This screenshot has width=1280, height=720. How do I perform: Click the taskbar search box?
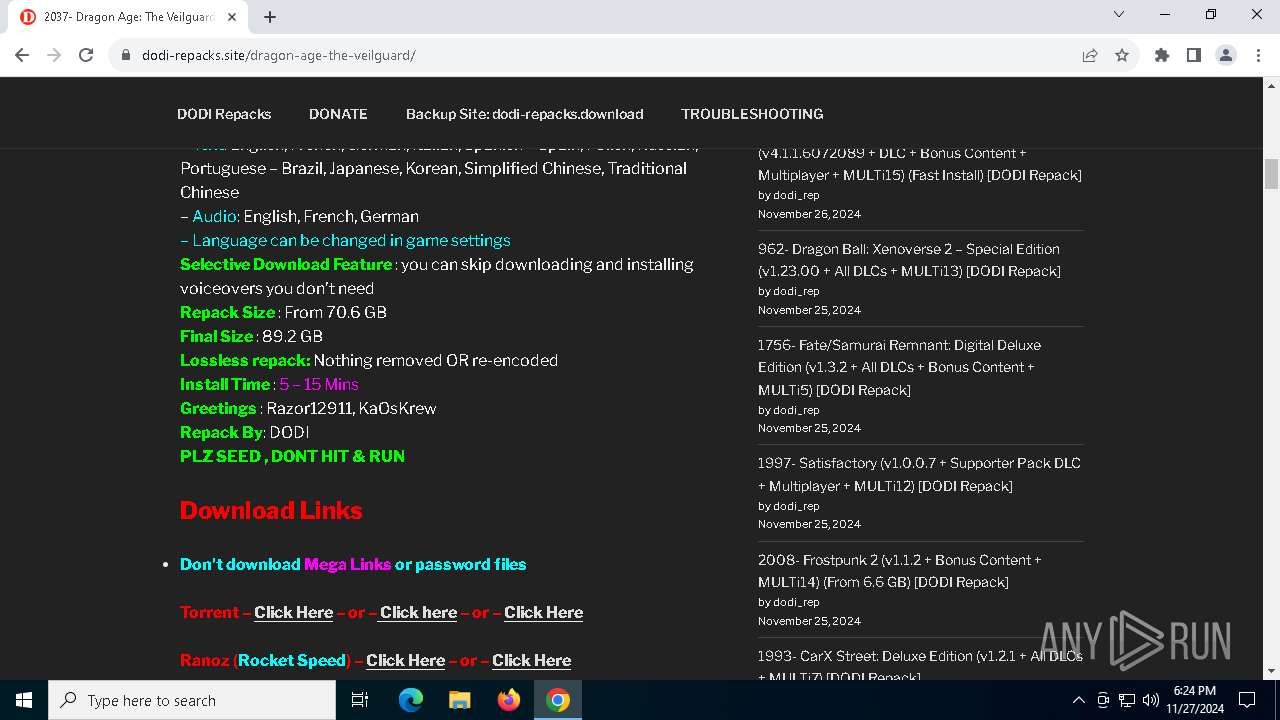coord(192,700)
